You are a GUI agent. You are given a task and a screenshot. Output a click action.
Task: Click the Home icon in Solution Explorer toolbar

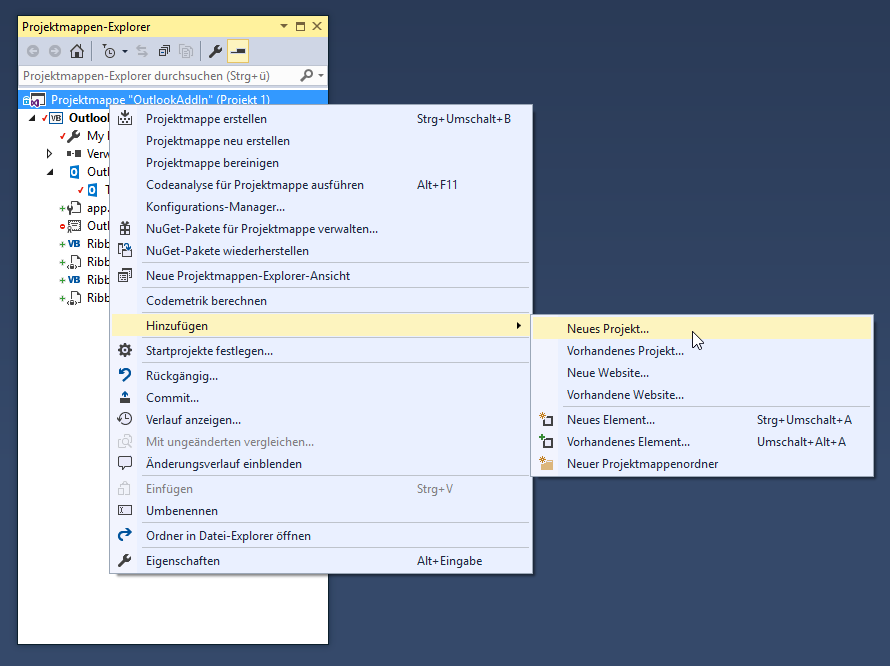(x=77, y=52)
